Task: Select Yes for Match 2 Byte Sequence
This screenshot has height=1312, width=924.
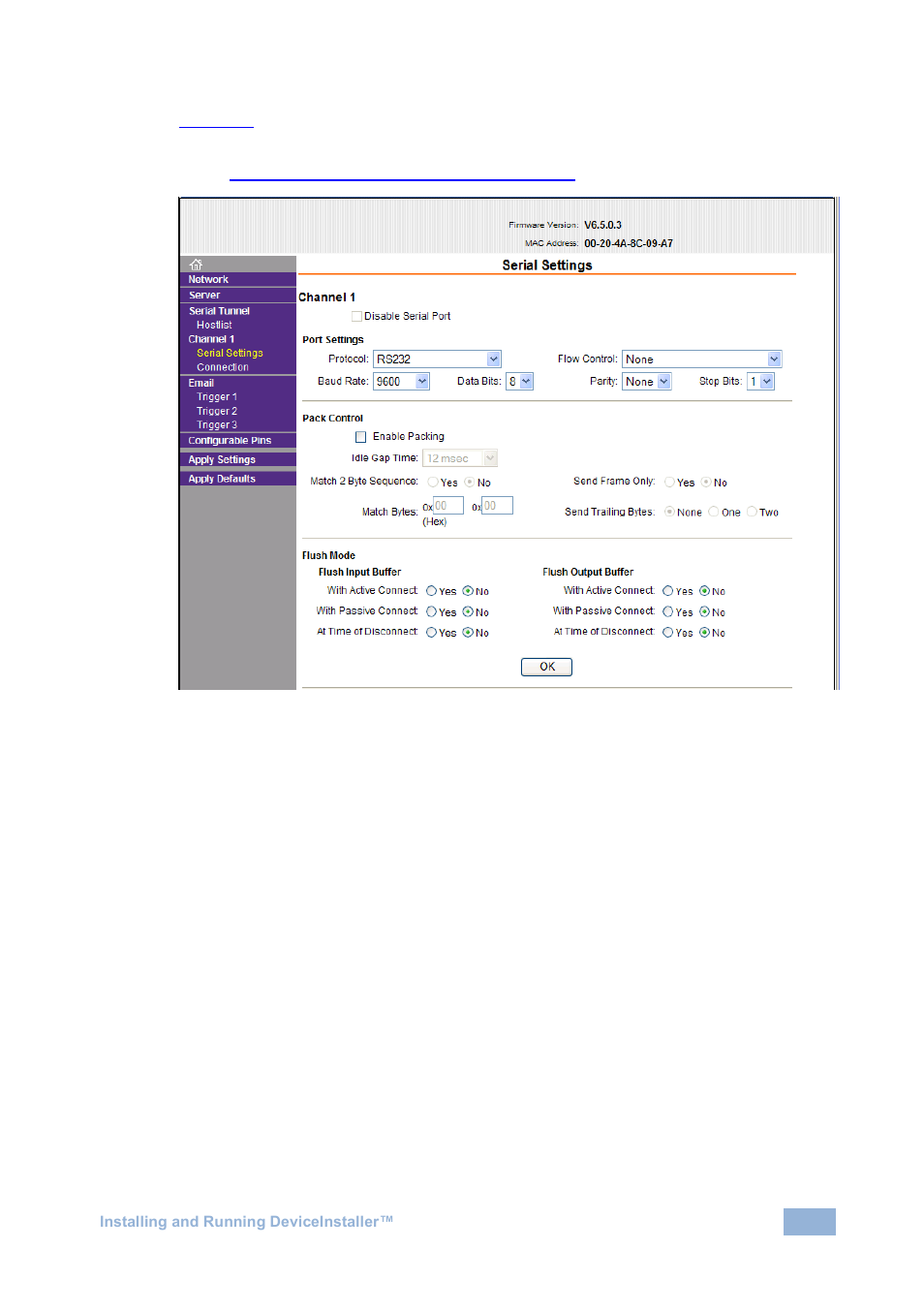Action: (x=432, y=482)
